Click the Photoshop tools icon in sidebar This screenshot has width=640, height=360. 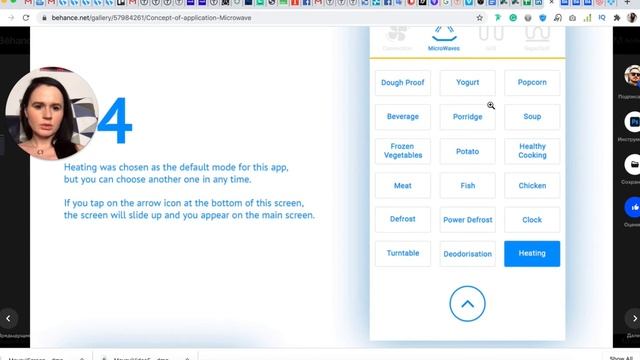point(633,122)
